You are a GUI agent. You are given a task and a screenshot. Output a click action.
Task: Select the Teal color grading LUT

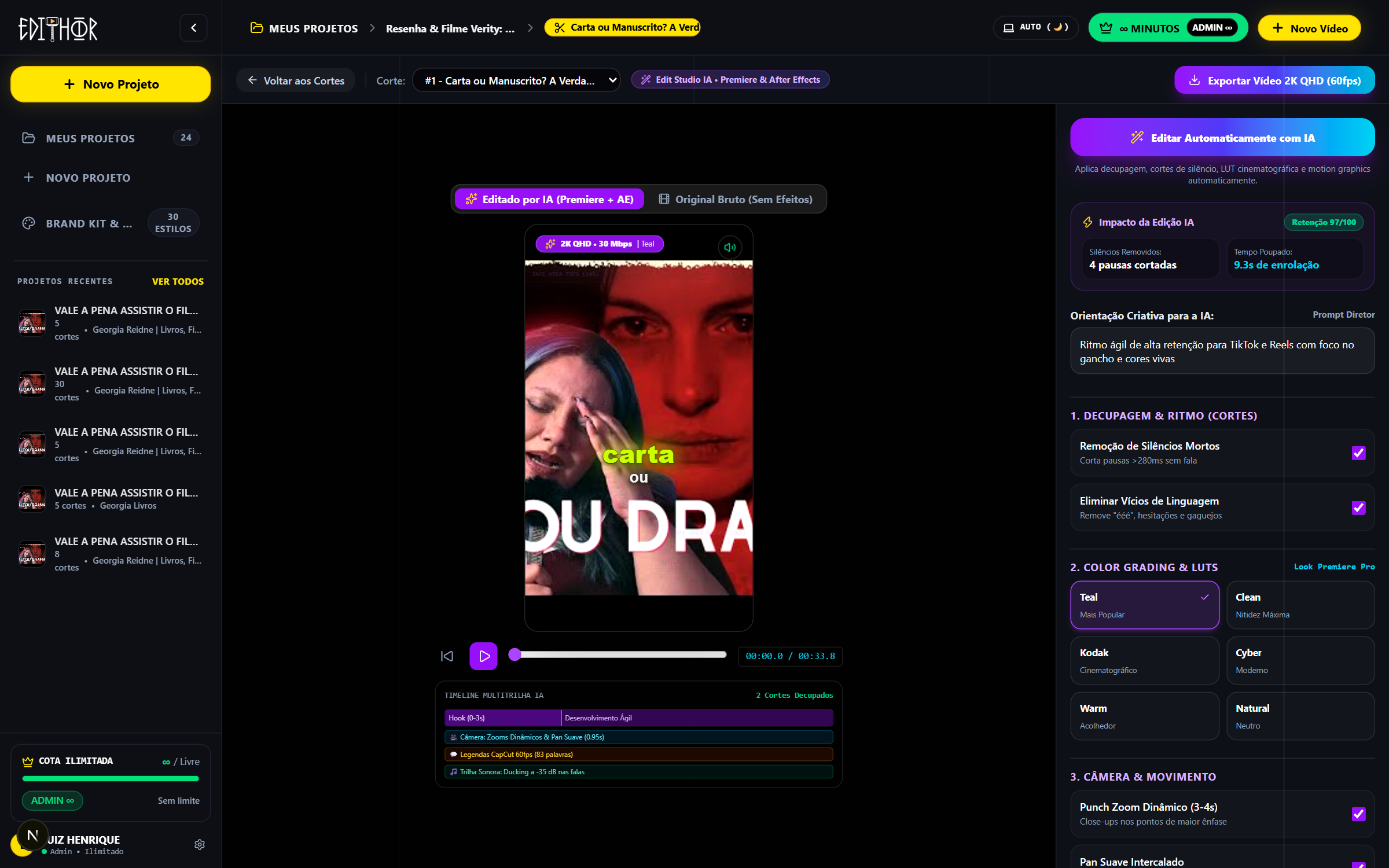[1144, 605]
